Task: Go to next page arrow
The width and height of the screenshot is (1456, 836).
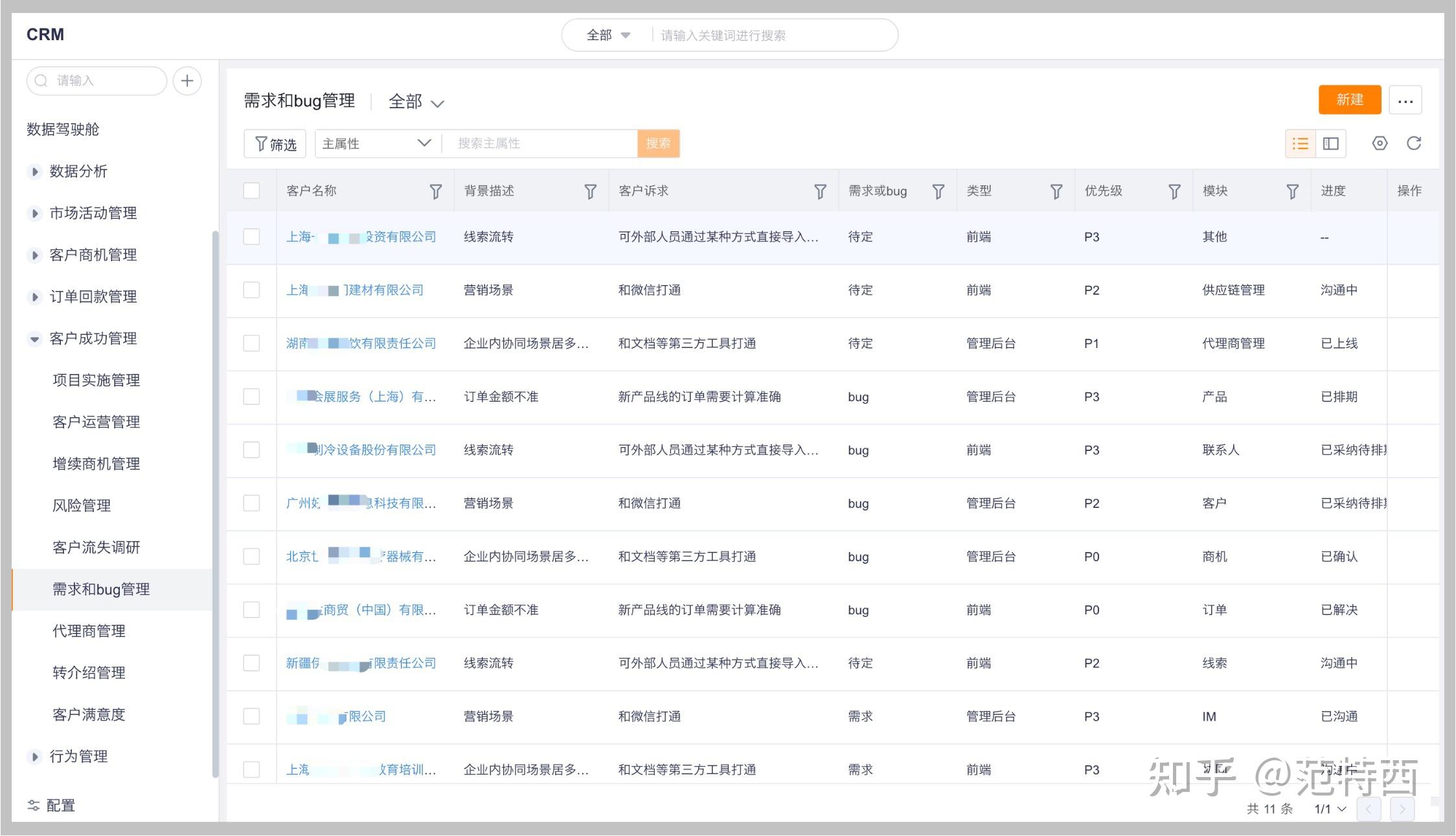Action: 1402,809
